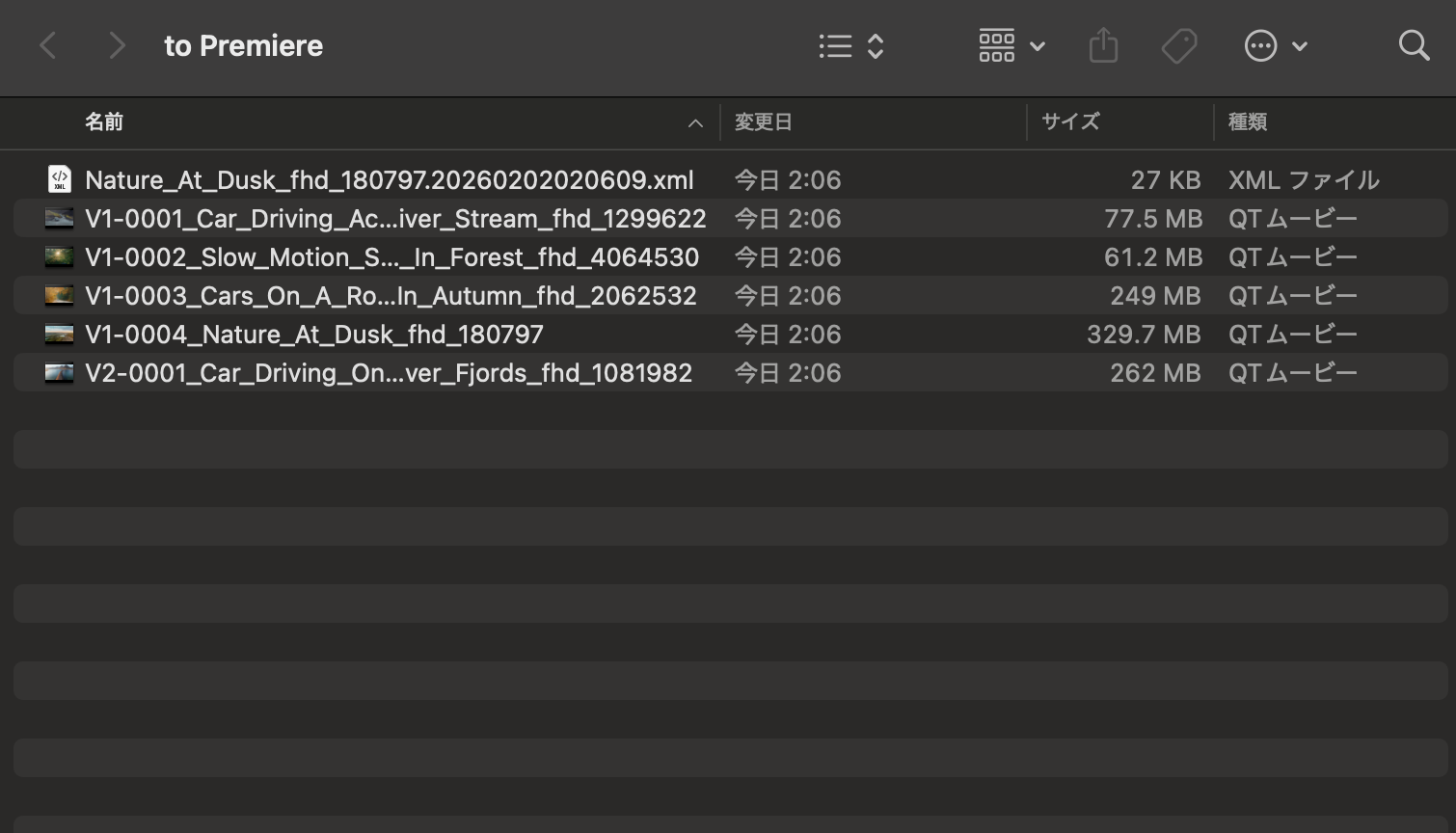Sort files by 変更日 column header
This screenshot has height=833, width=1456.
[763, 121]
